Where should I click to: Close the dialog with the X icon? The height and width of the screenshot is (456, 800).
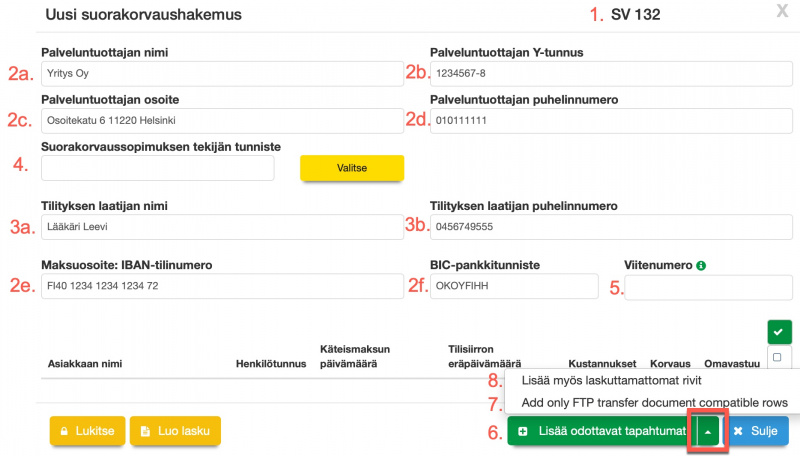click(781, 12)
